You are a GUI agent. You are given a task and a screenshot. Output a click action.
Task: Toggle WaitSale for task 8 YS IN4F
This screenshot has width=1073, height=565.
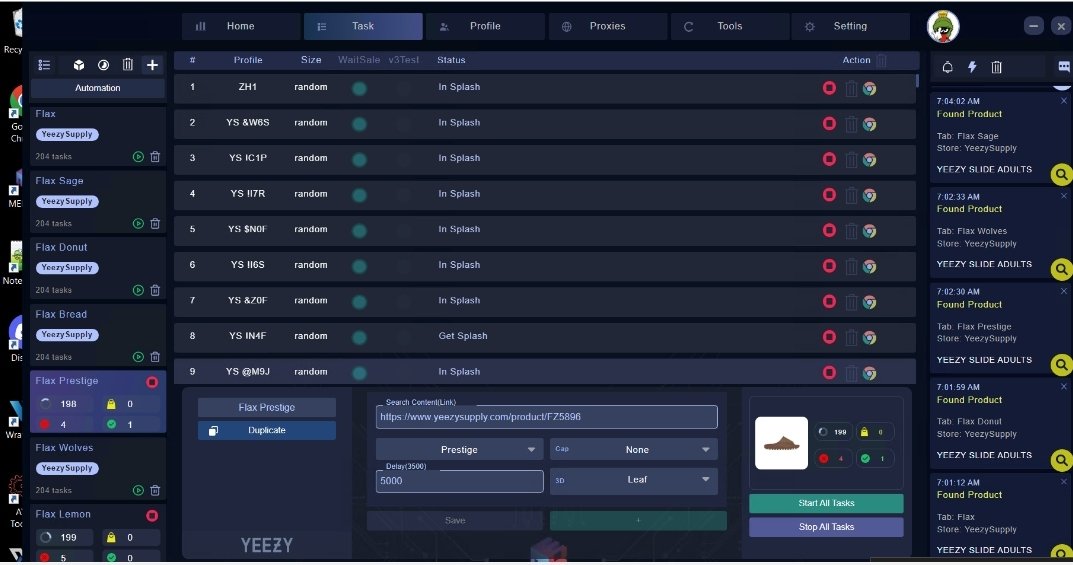click(359, 337)
